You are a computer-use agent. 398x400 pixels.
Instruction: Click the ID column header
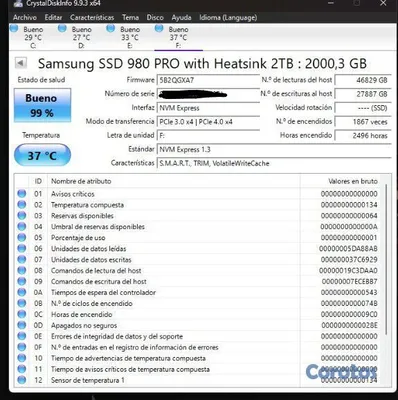(38, 181)
